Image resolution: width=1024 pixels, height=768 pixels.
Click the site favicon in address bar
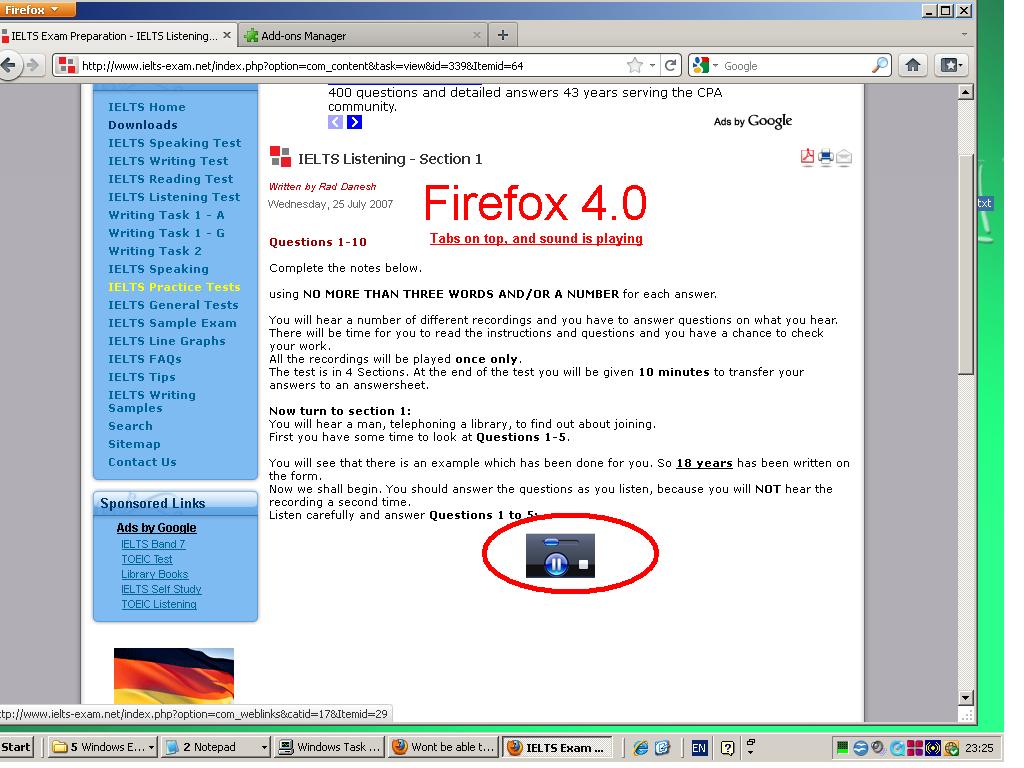(x=67, y=65)
